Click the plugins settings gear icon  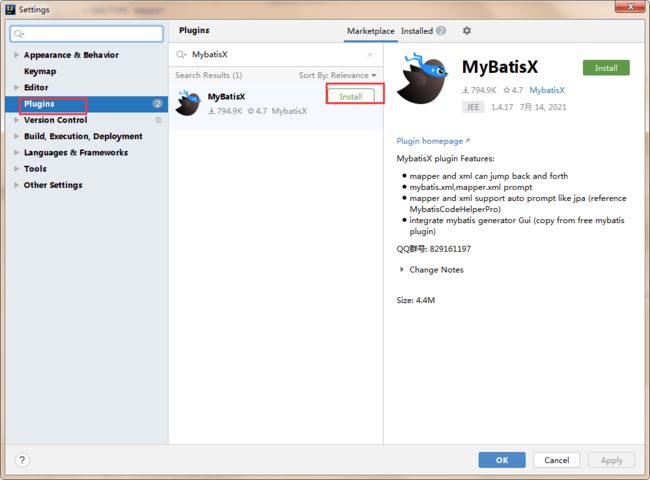(467, 31)
